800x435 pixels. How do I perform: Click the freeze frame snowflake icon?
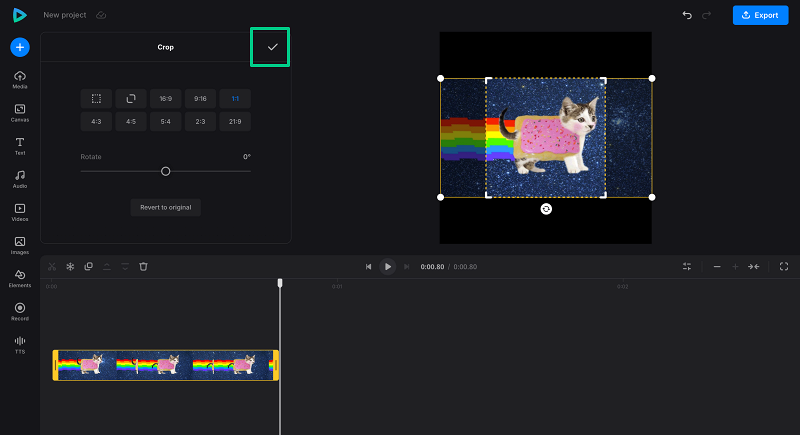pyautogui.click(x=70, y=266)
